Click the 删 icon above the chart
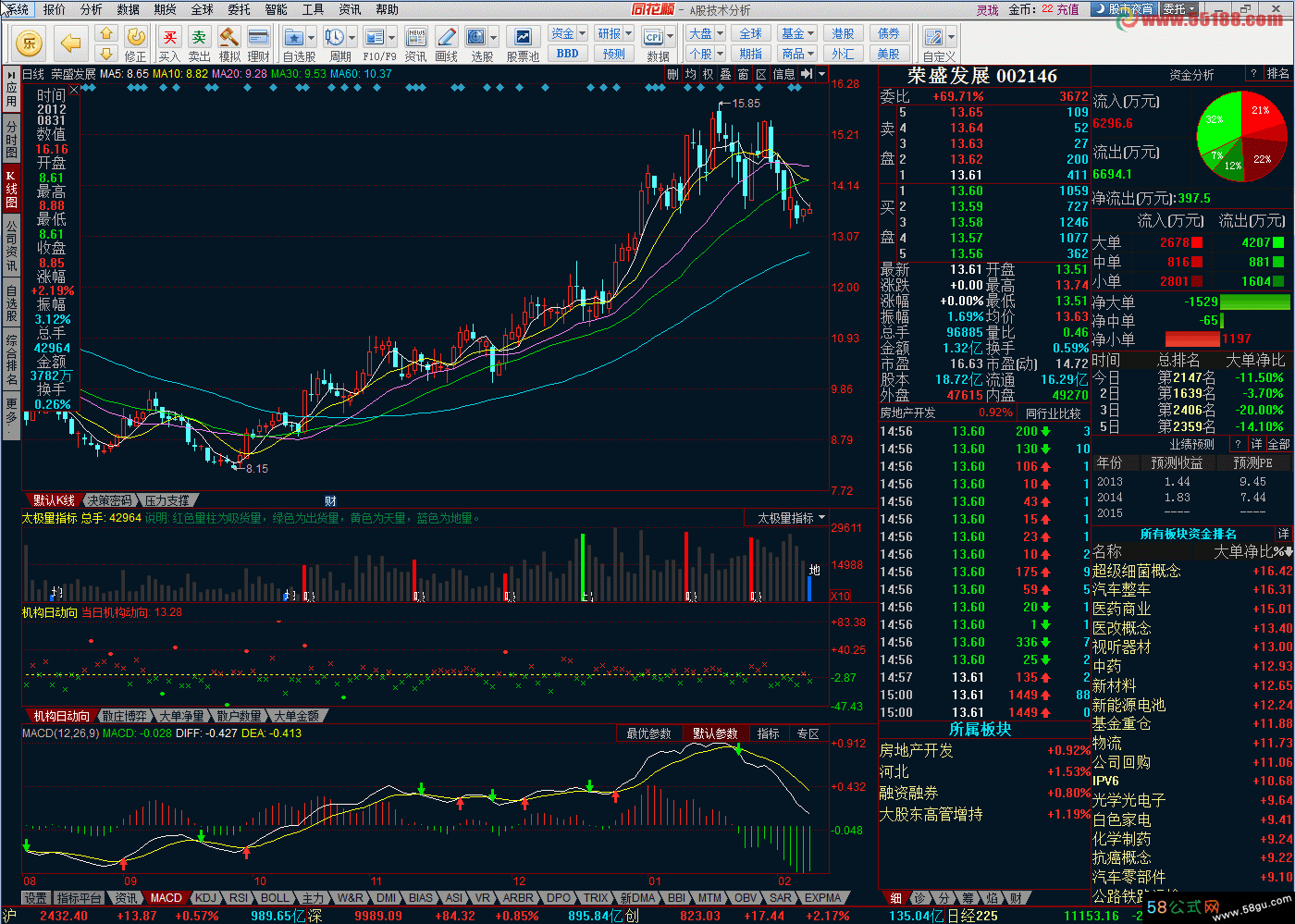Viewport: 1295px width, 924px height. click(672, 74)
